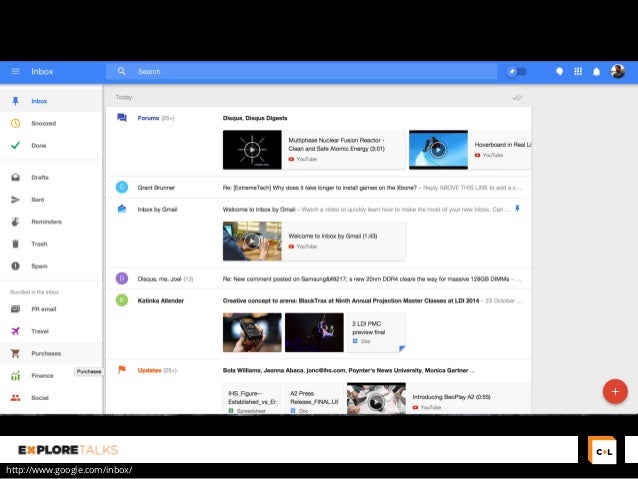The image size is (638, 479).
Task: Play the Introducing BeoPlay A2 video
Action: coord(376,398)
